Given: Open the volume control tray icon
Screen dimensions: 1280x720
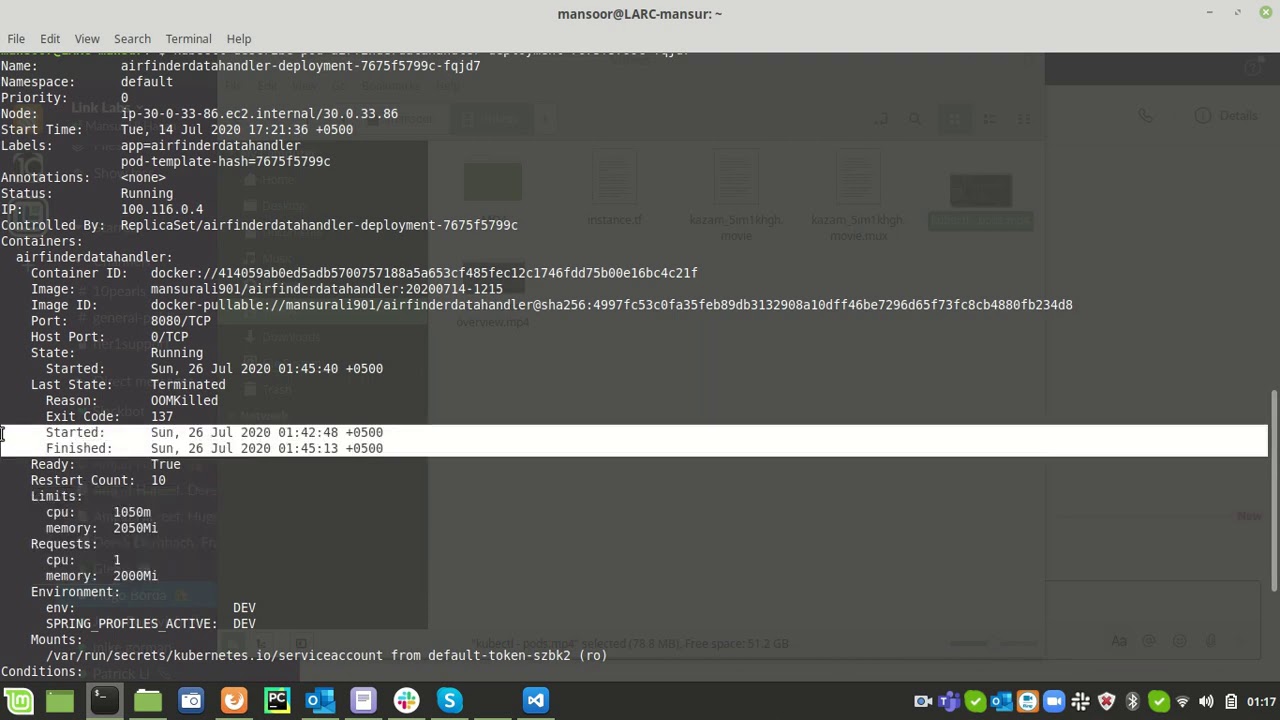Looking at the screenshot, I should (x=1206, y=701).
